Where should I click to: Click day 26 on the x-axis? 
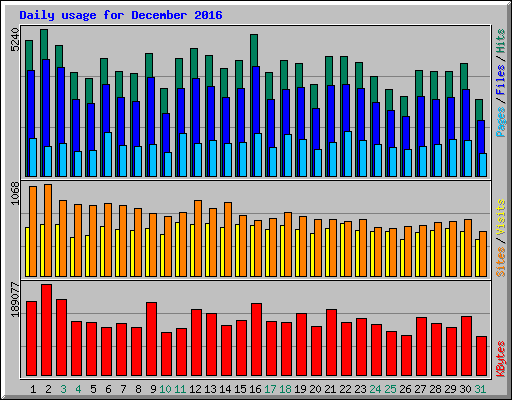pos(405,389)
